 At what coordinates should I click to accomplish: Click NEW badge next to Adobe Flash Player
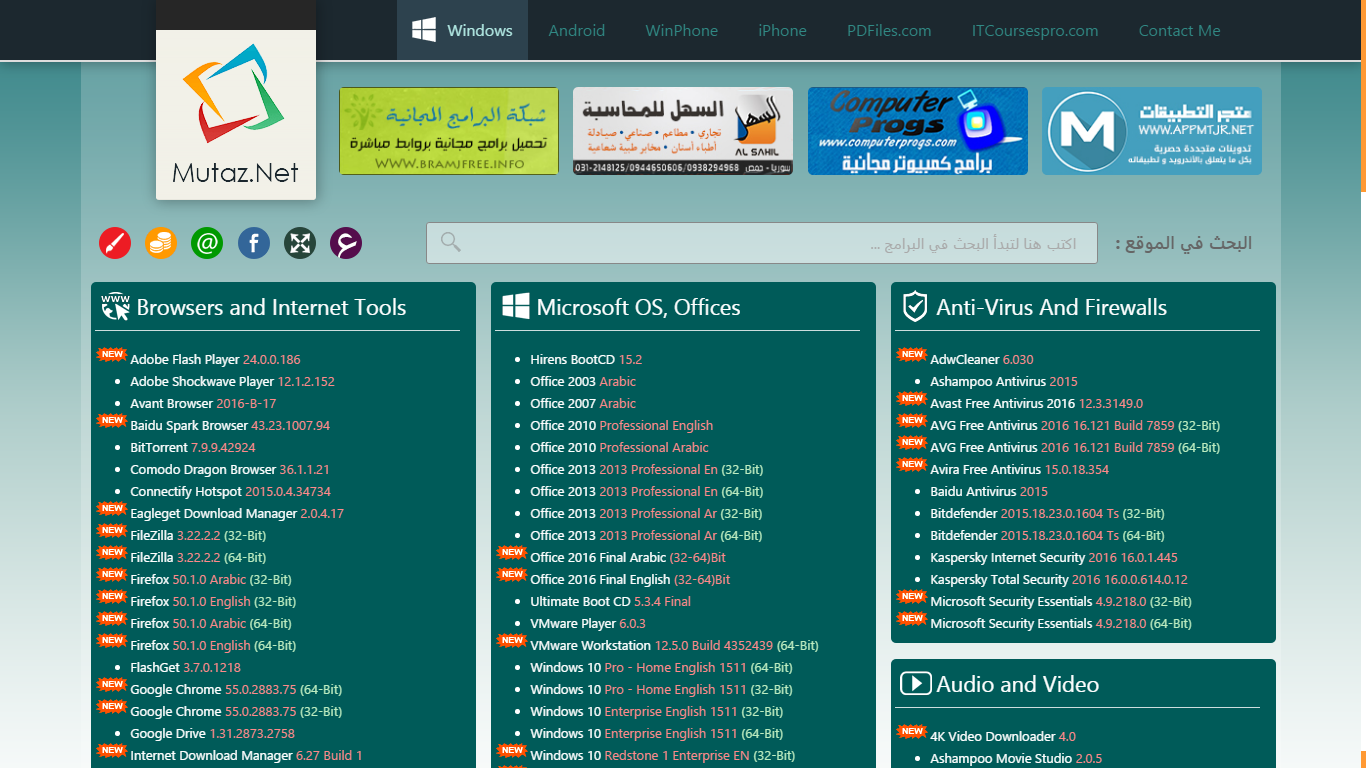coord(111,354)
